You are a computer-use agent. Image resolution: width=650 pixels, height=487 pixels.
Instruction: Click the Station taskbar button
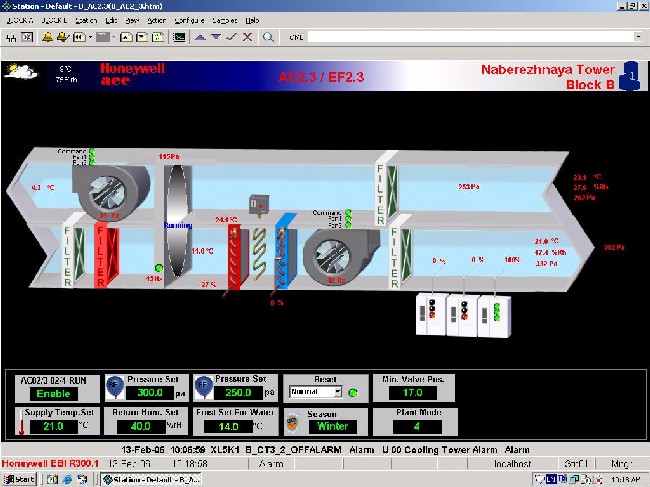151,480
